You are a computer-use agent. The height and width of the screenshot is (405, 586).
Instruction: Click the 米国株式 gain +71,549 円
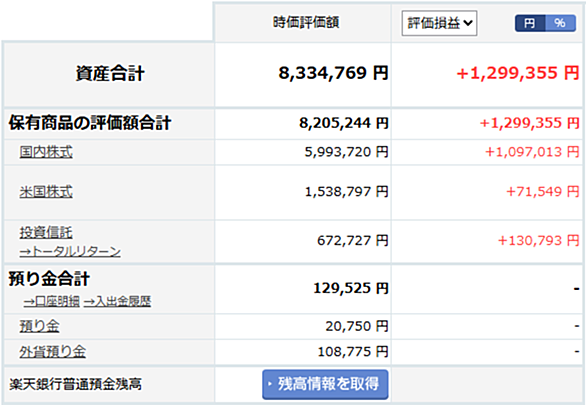coord(543,192)
